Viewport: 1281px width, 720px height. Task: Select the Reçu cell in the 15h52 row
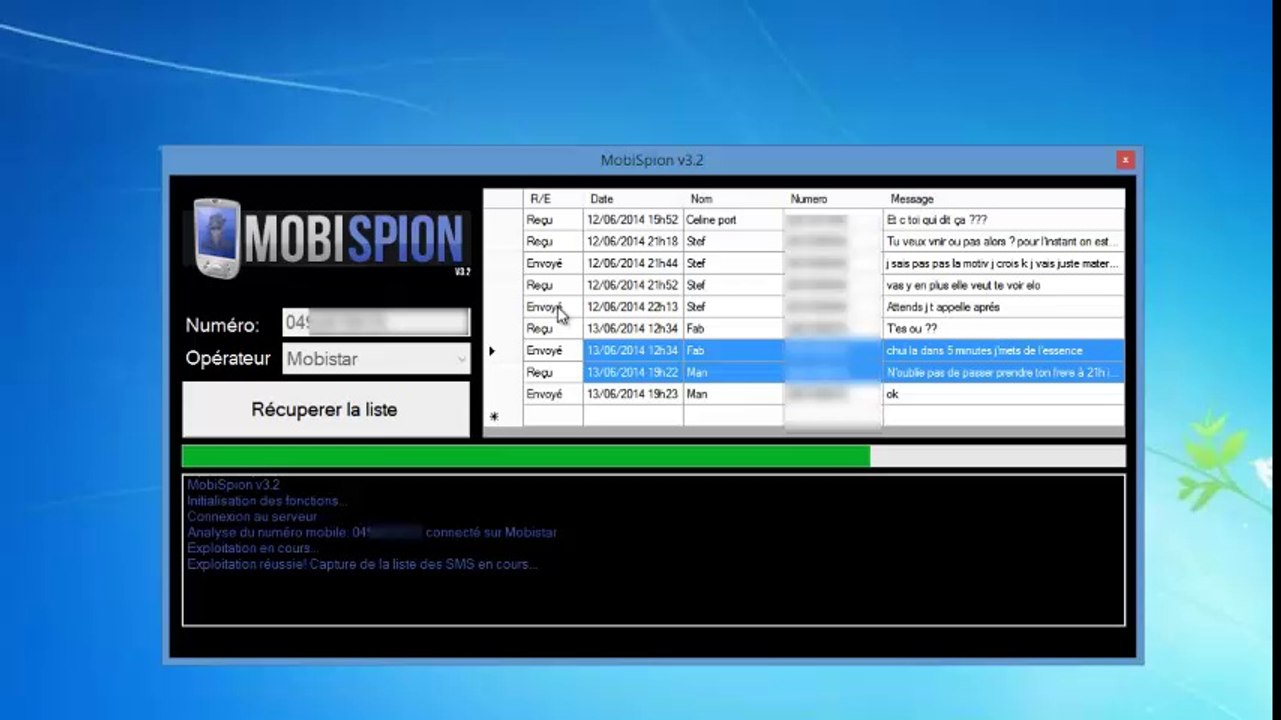[553, 220]
